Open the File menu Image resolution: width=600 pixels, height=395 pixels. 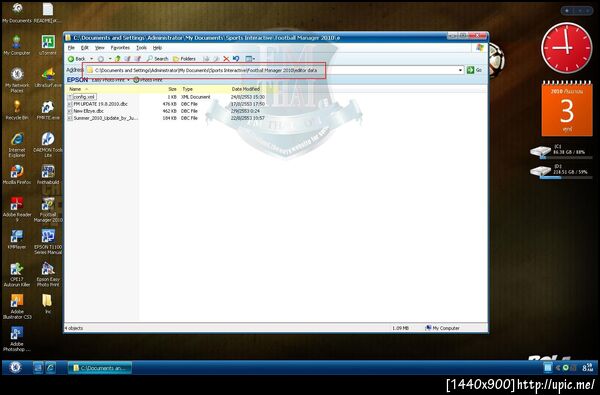[71, 48]
